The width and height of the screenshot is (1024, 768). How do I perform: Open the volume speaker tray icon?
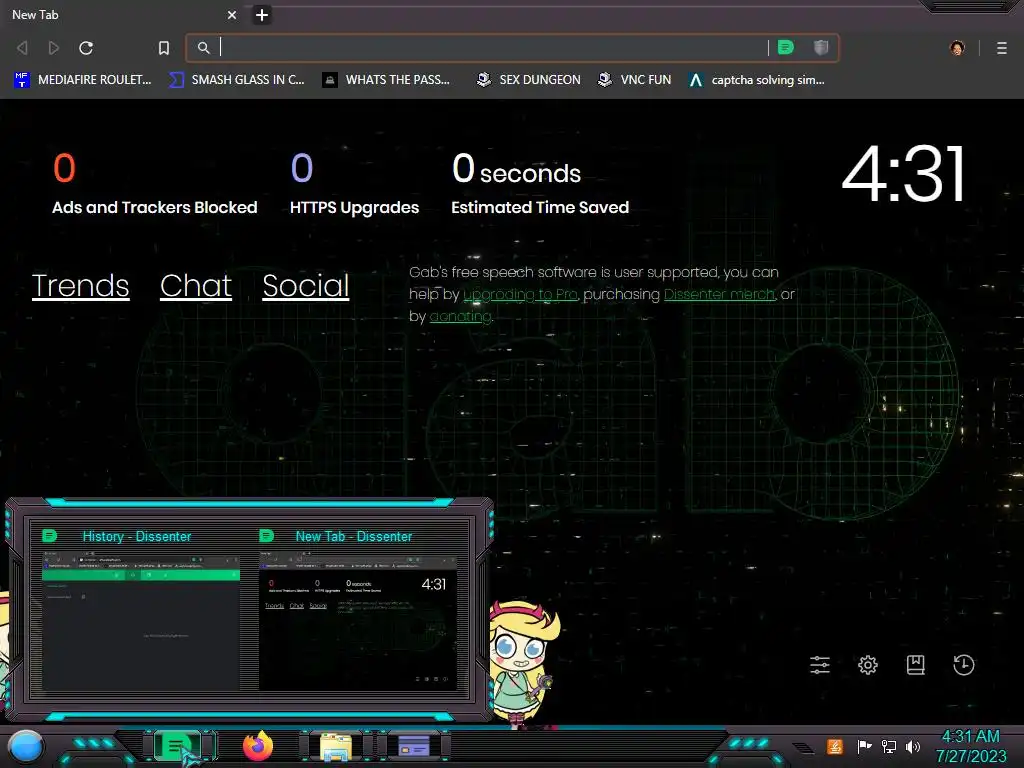coord(913,746)
